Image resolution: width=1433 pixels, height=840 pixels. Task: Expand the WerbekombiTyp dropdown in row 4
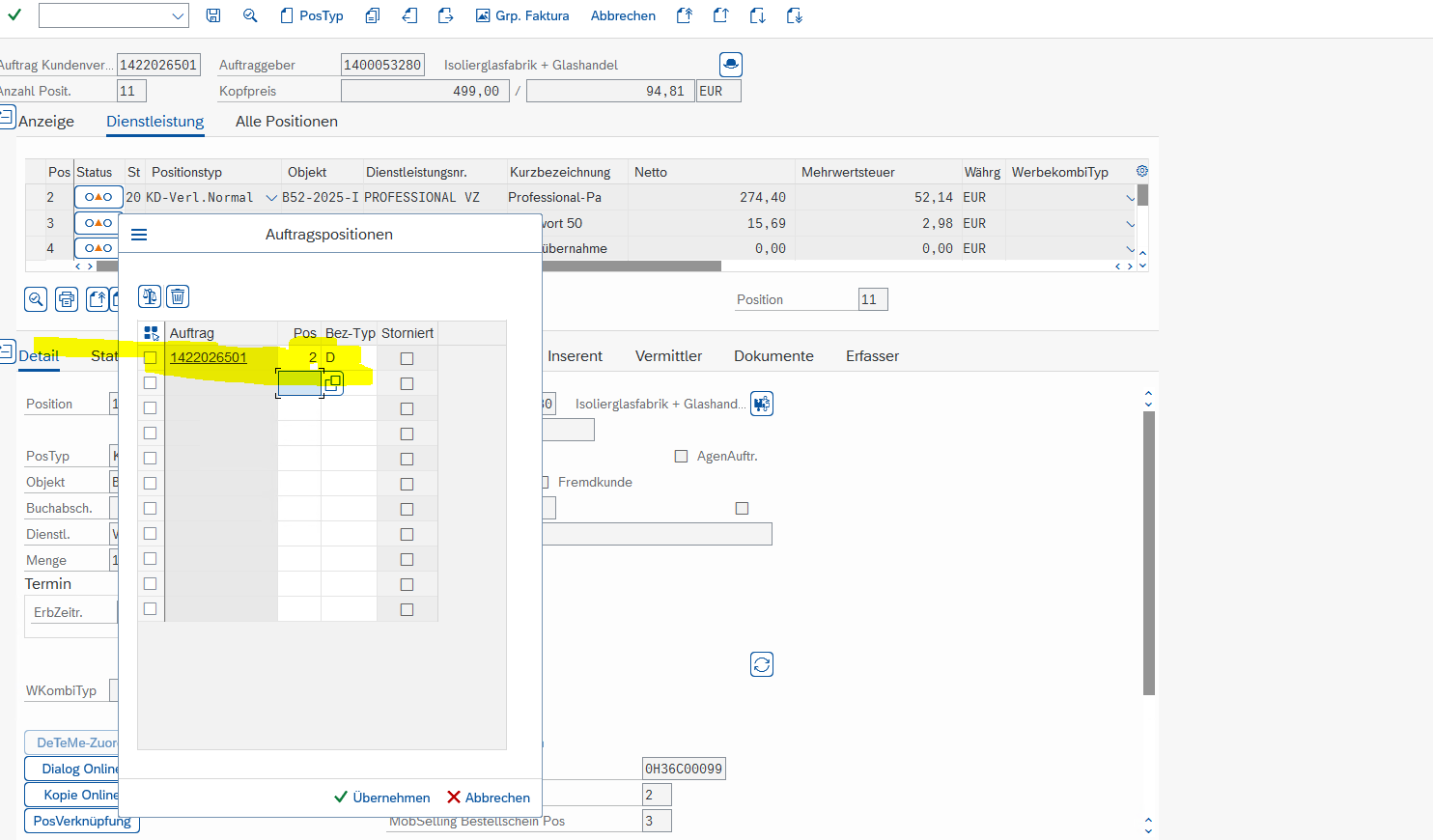click(1130, 249)
